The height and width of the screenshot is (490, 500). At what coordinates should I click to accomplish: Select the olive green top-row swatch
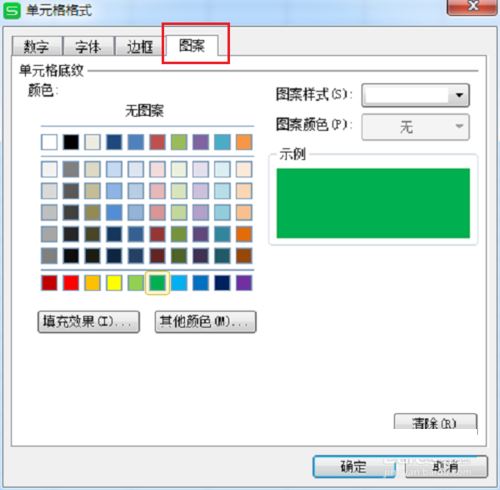tap(179, 142)
